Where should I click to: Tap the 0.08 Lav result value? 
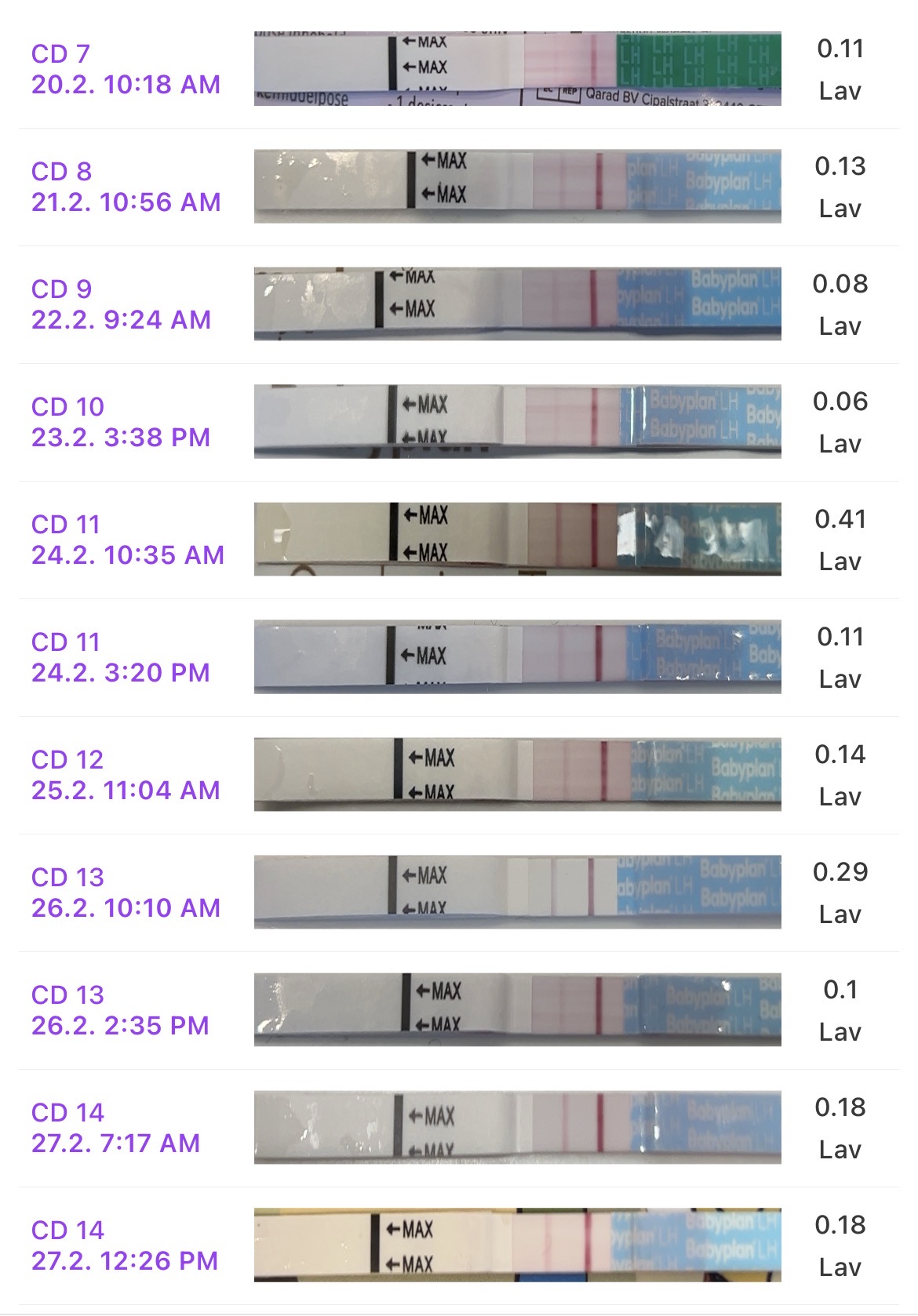840,304
